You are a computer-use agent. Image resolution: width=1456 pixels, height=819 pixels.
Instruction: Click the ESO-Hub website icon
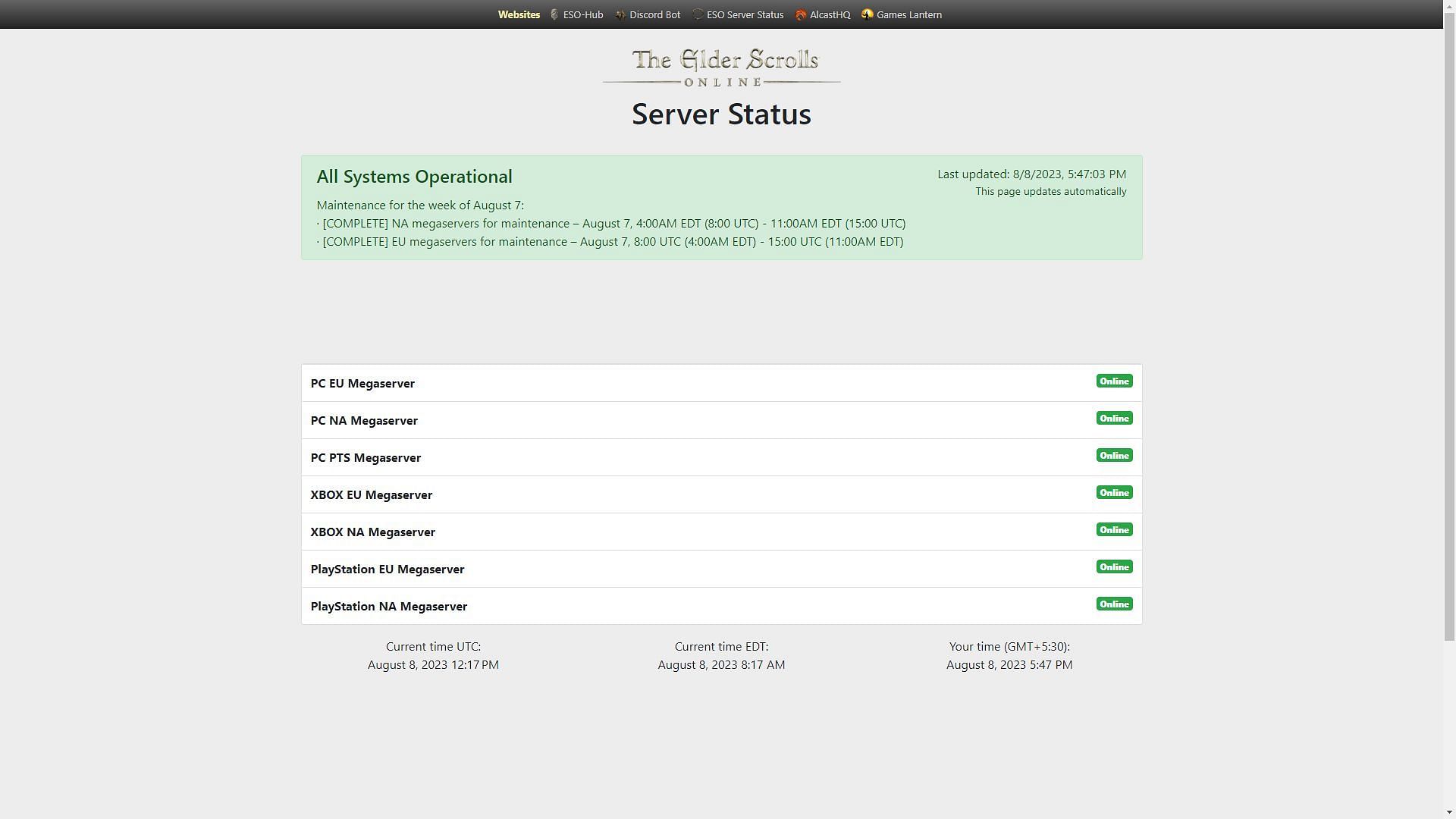(554, 14)
